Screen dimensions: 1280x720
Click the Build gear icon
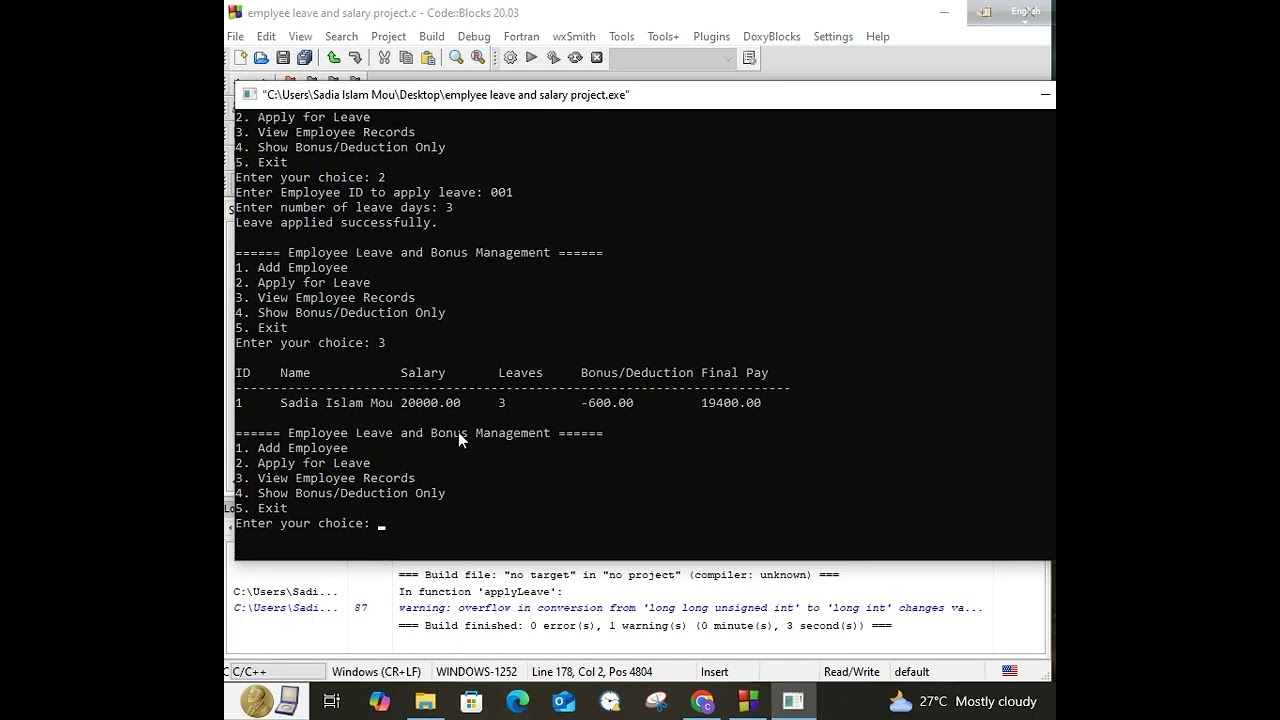coord(510,58)
